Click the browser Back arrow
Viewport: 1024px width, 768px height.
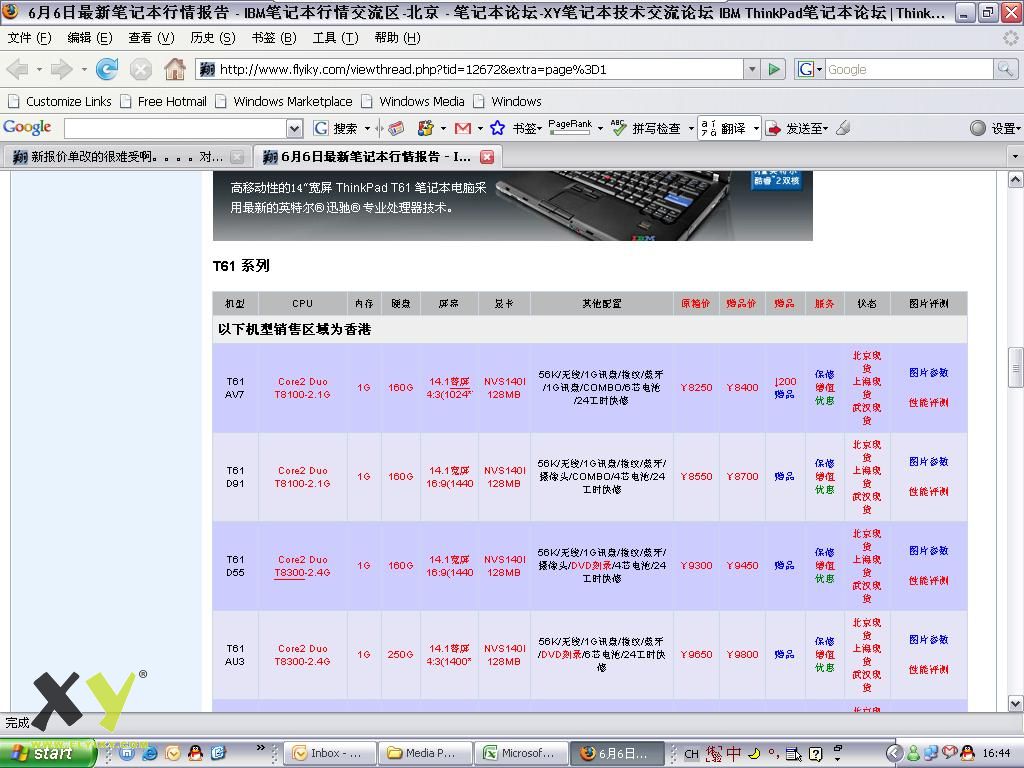point(18,69)
